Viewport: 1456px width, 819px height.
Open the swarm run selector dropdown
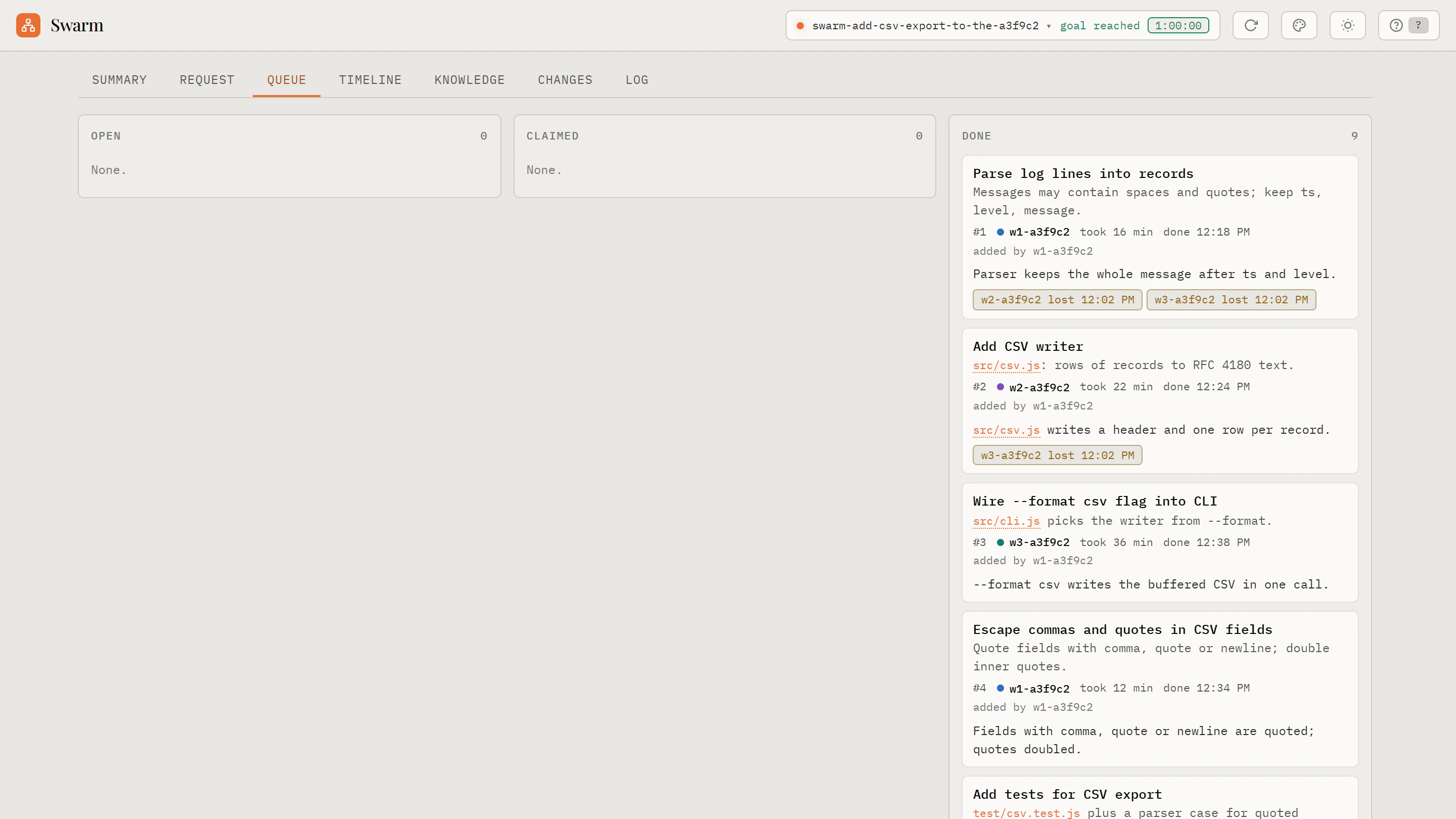coord(1002,25)
